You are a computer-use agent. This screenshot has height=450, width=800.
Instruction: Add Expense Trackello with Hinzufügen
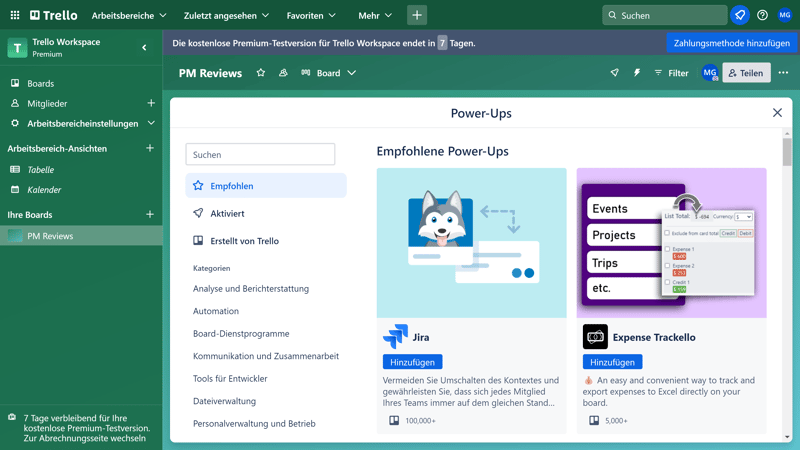click(x=612, y=362)
